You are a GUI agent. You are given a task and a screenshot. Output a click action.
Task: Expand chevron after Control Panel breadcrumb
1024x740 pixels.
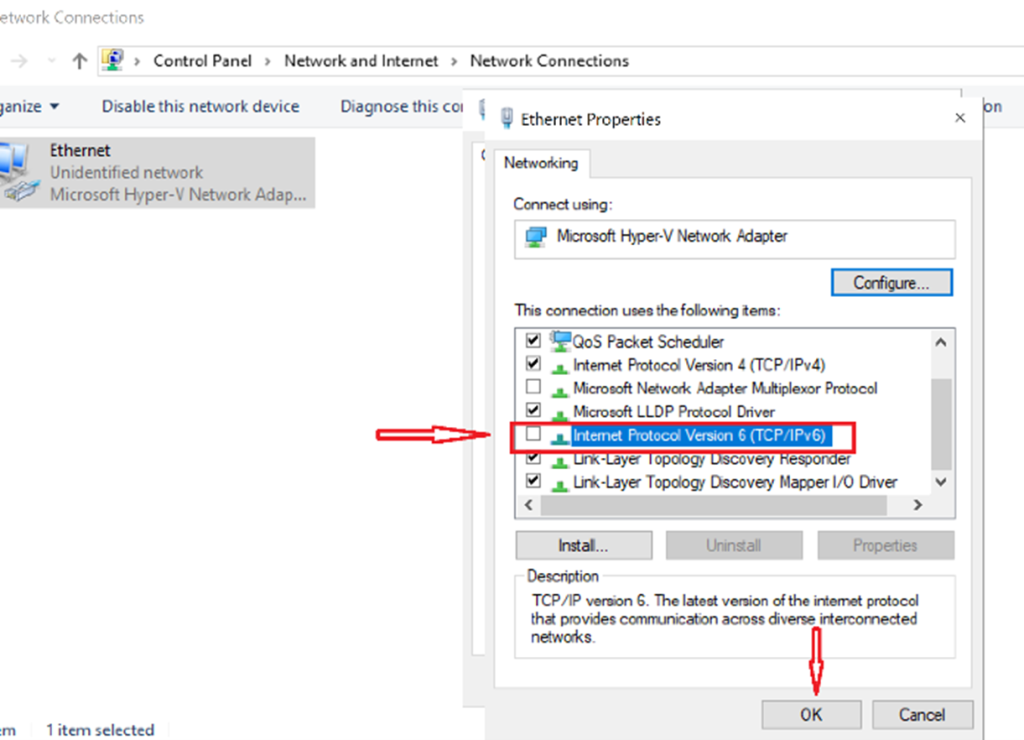[x=268, y=61]
